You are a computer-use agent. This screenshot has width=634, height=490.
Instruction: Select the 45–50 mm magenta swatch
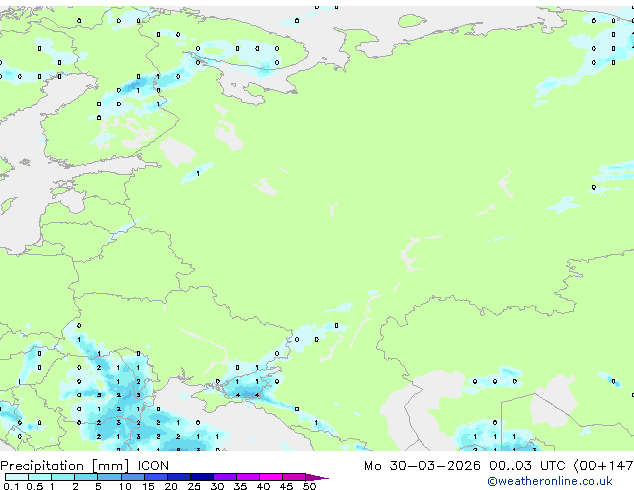294,477
